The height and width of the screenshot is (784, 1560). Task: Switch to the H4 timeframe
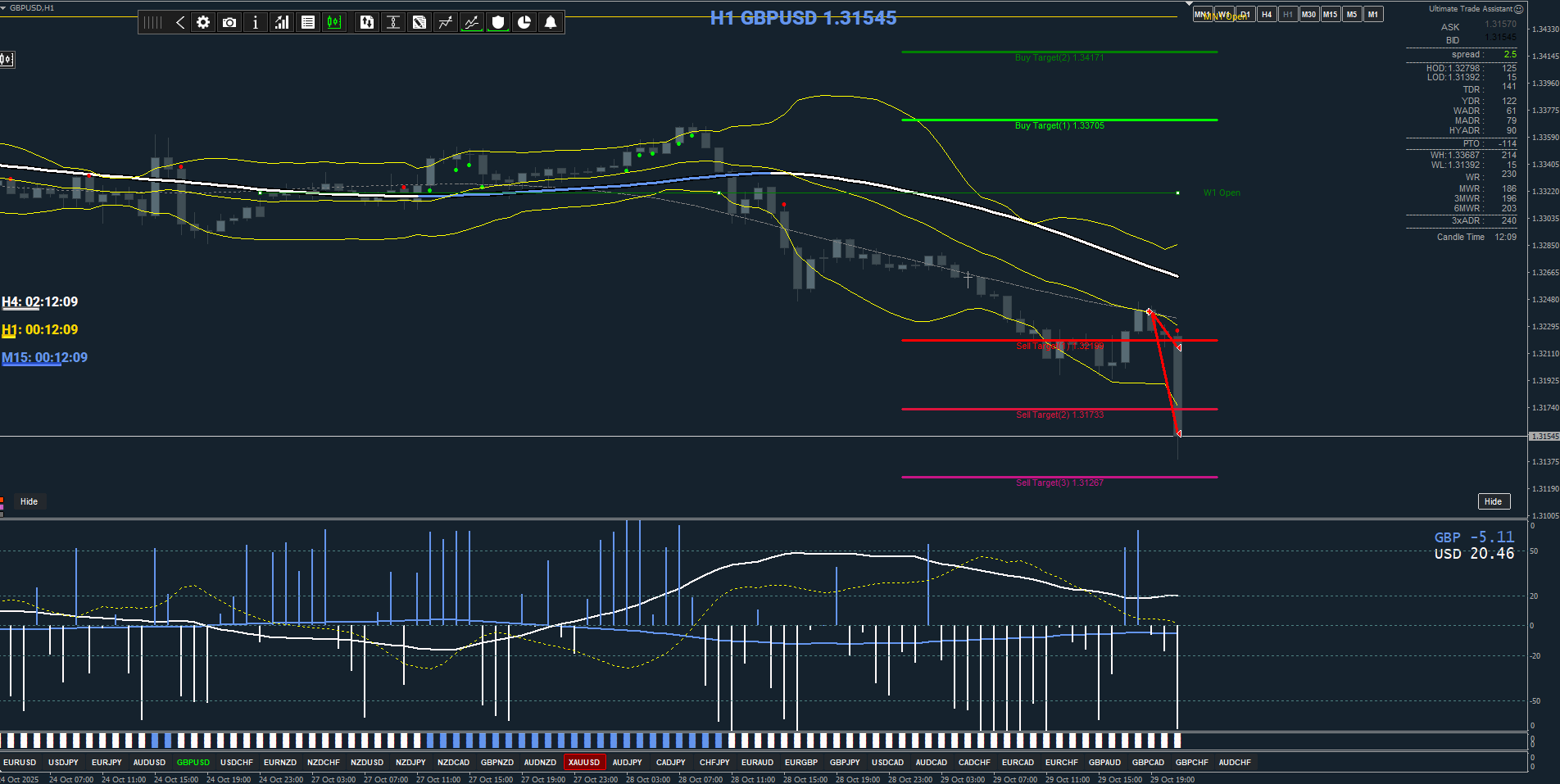pos(1267,15)
